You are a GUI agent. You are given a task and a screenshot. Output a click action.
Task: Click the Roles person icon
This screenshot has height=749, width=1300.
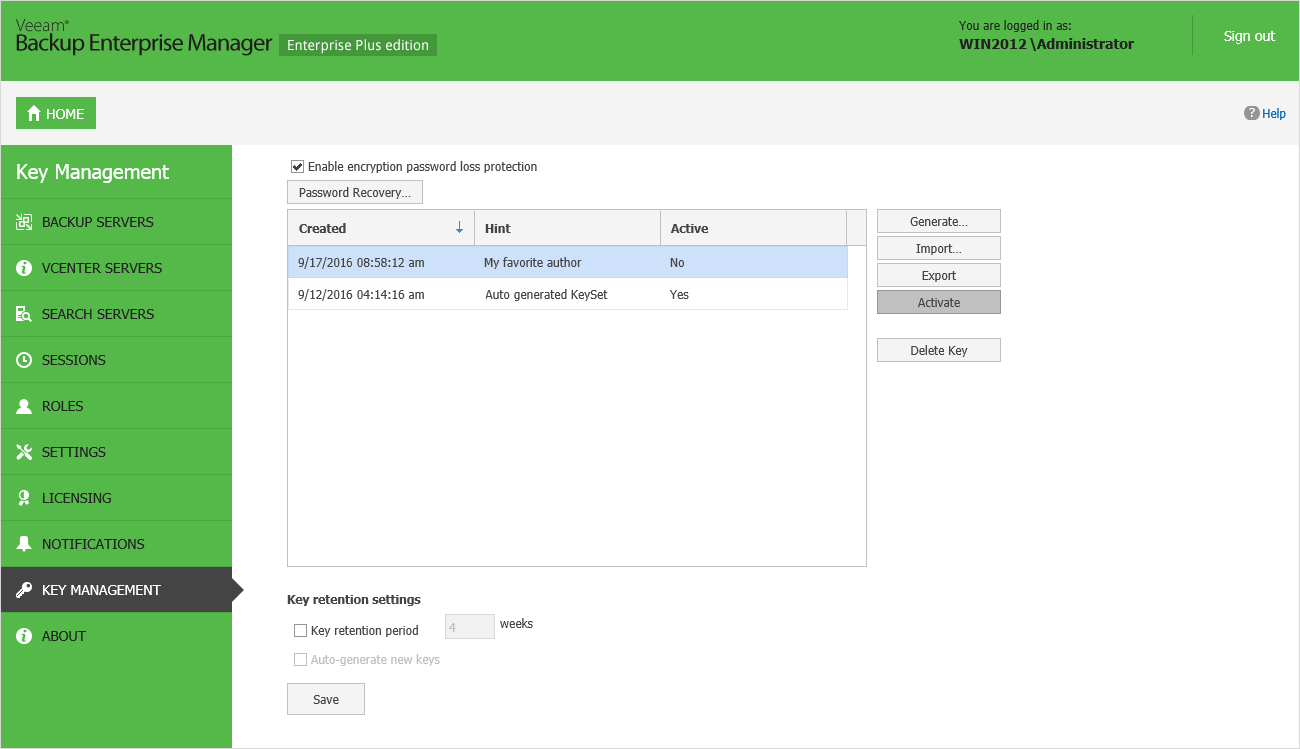[x=24, y=406]
